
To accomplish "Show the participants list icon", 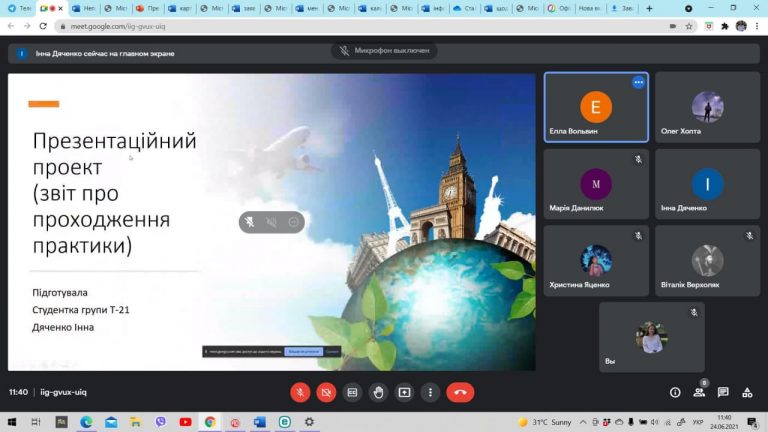I will tap(699, 392).
